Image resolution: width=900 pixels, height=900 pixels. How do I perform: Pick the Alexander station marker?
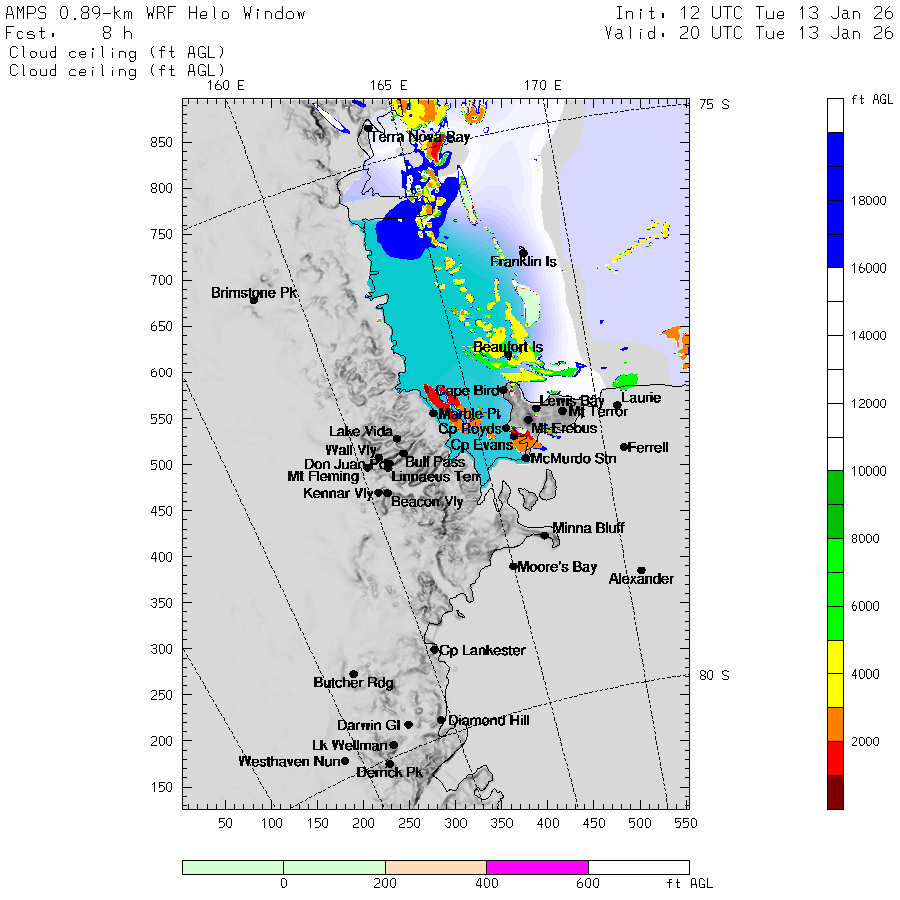[641, 570]
